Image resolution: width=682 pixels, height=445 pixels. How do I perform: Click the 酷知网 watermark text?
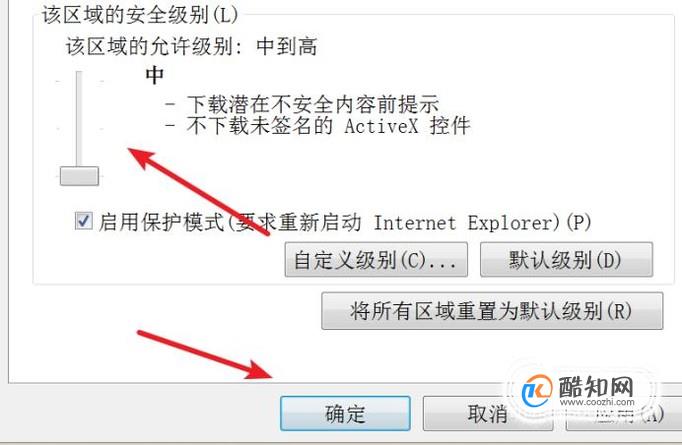tap(596, 386)
